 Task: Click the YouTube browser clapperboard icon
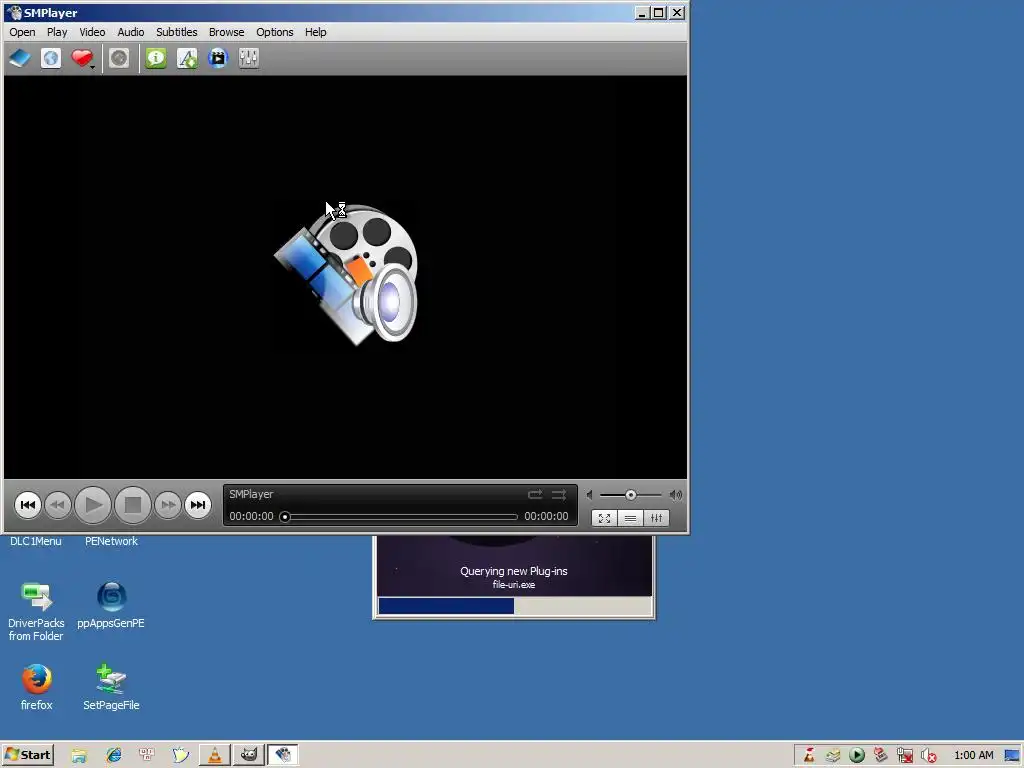pyautogui.click(x=217, y=58)
